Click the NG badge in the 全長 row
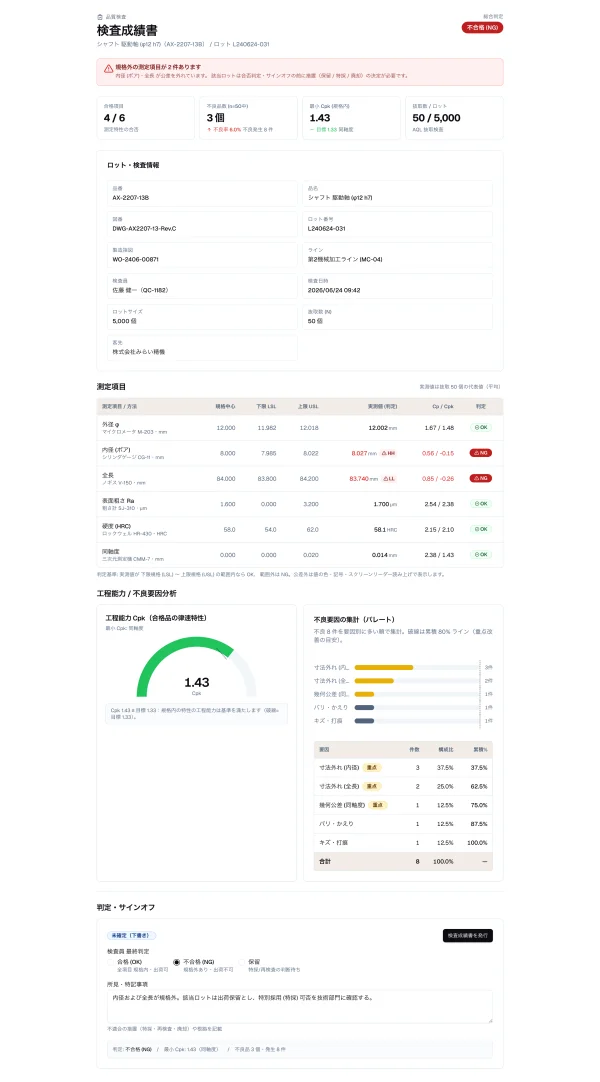Image resolution: width=600 pixels, height=1082 pixels. coord(481,478)
